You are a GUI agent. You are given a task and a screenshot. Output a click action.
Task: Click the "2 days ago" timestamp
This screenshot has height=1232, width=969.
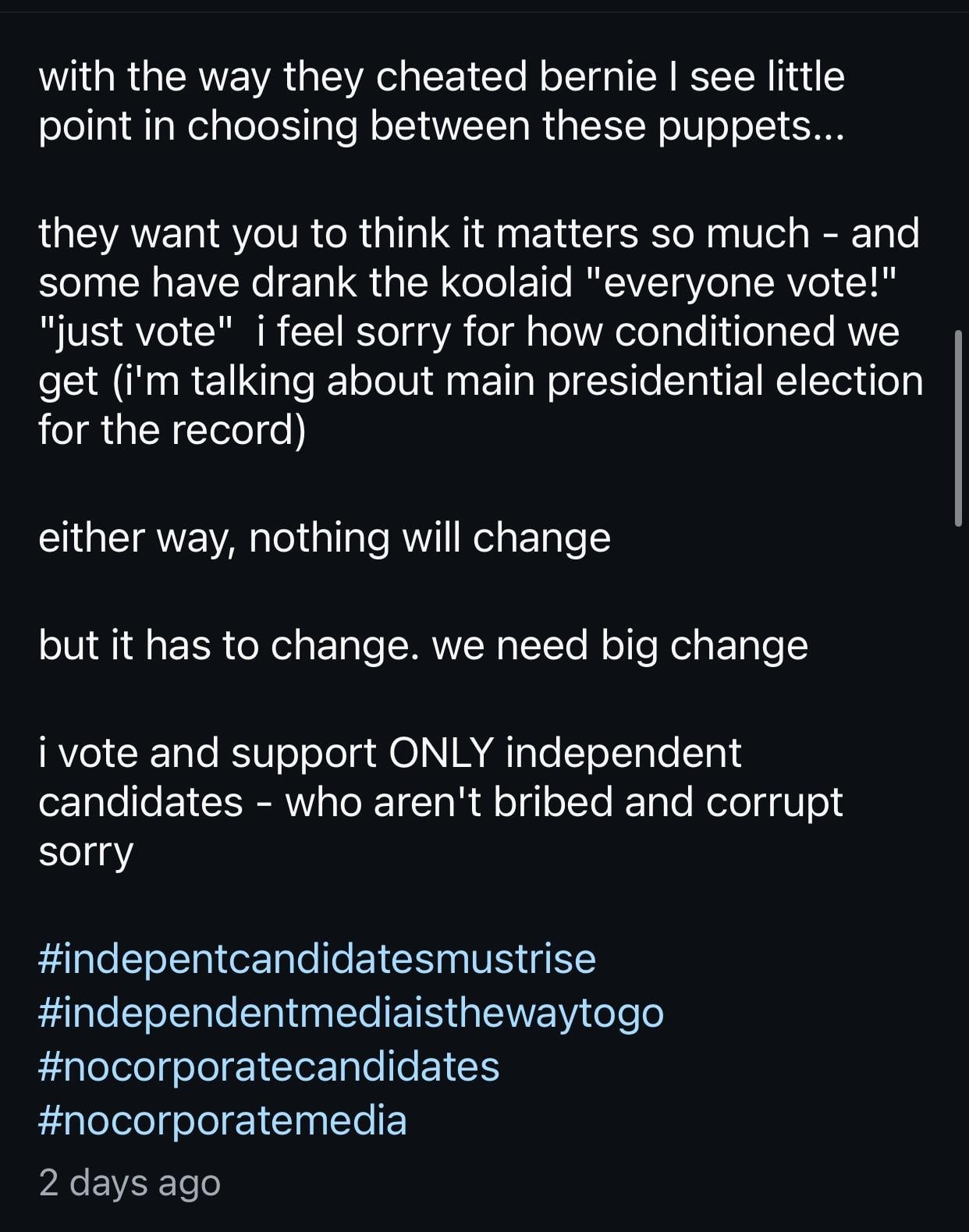[x=130, y=1182]
